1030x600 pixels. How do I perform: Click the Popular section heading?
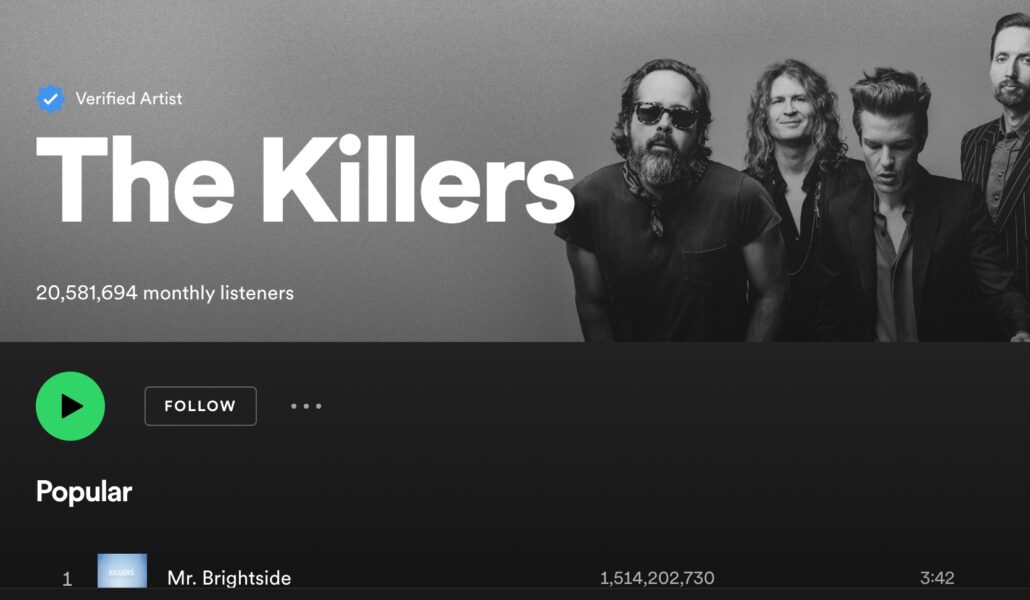[84, 492]
